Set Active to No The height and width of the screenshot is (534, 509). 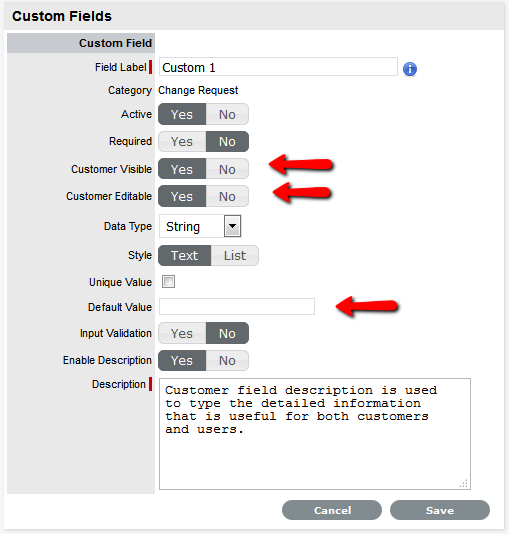[x=227, y=114]
